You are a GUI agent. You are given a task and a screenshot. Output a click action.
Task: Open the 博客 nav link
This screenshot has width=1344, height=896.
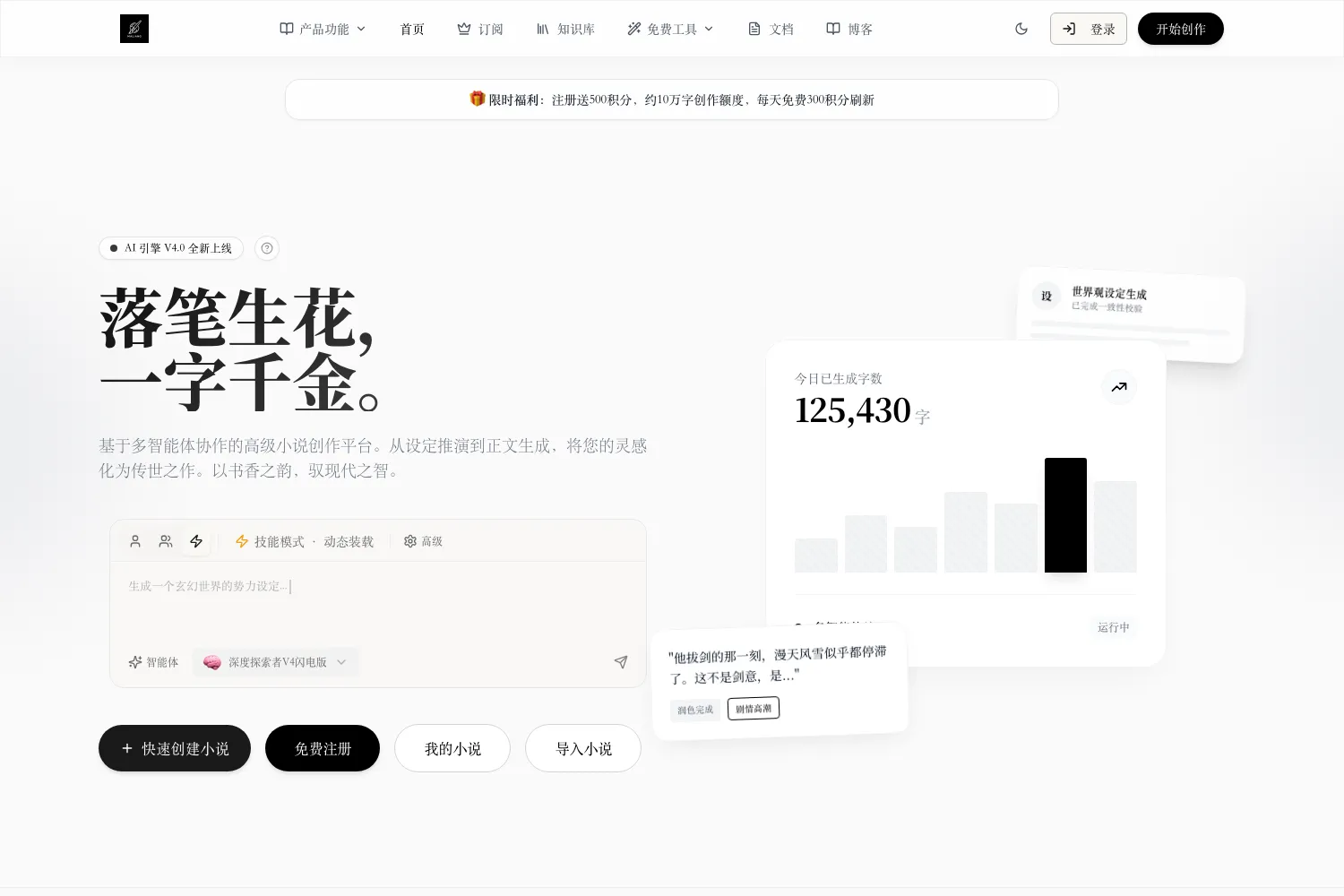[x=849, y=29]
